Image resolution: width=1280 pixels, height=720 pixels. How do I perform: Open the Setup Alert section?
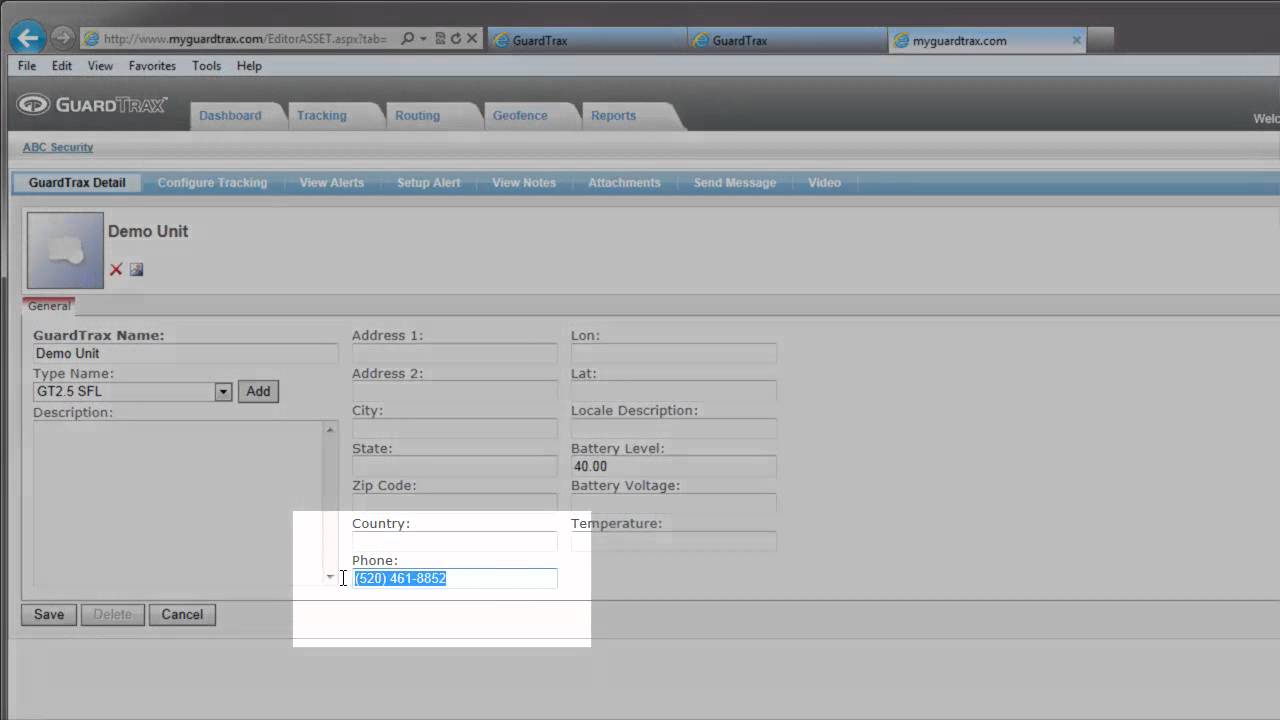[429, 183]
